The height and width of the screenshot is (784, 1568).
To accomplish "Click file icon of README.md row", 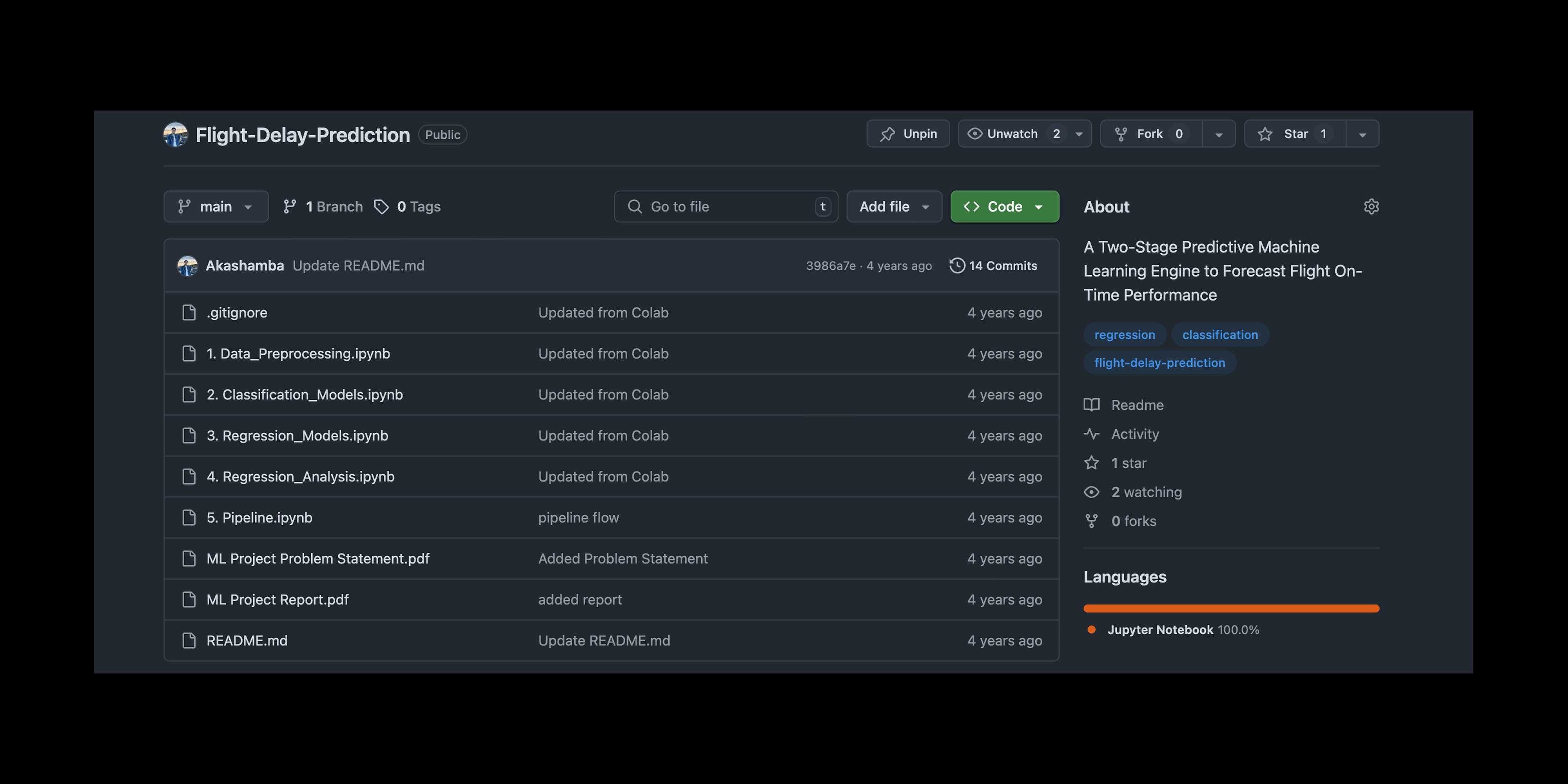I will [x=189, y=641].
